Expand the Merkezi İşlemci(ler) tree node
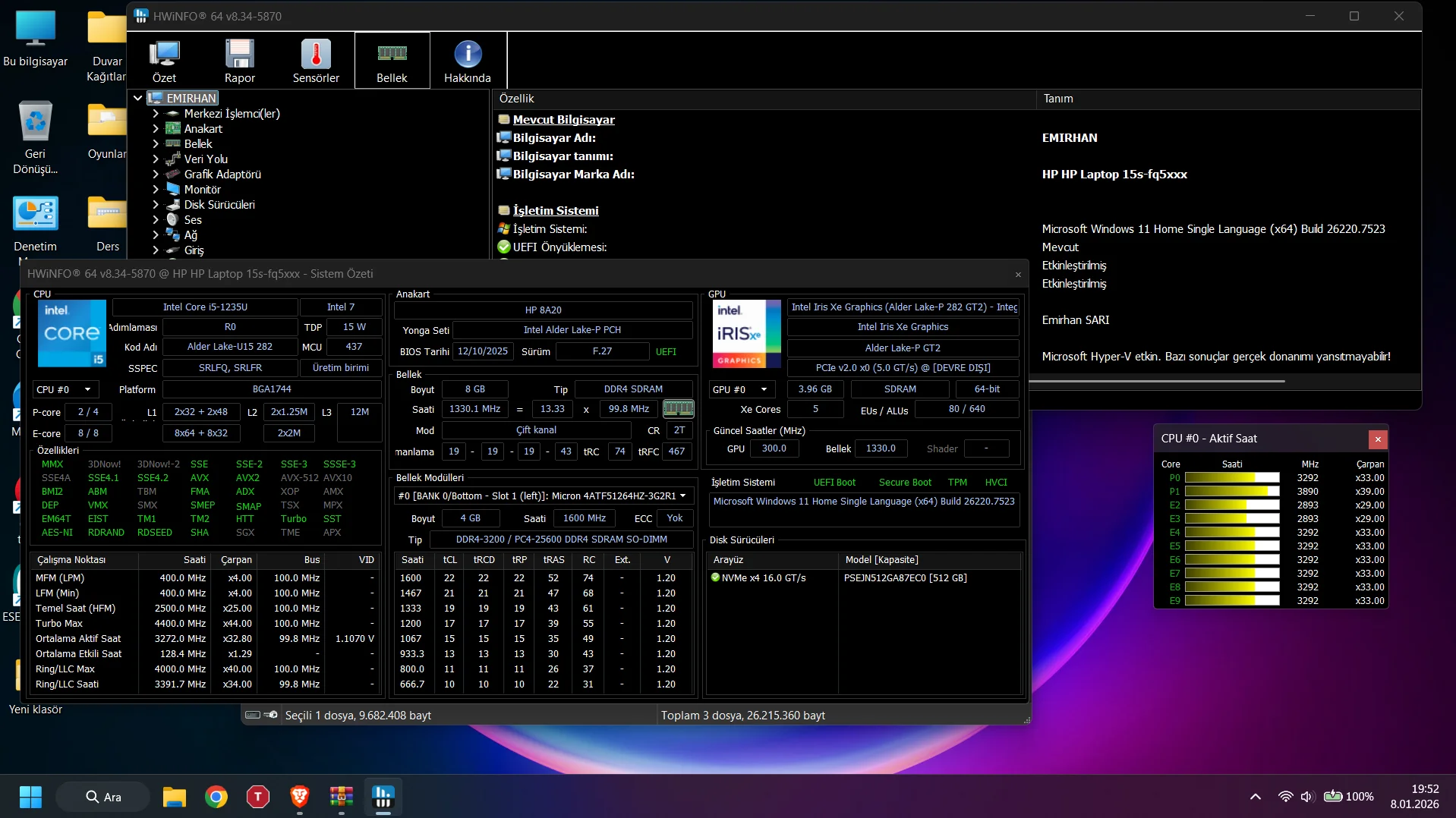Image resolution: width=1456 pixels, height=818 pixels. 156,114
